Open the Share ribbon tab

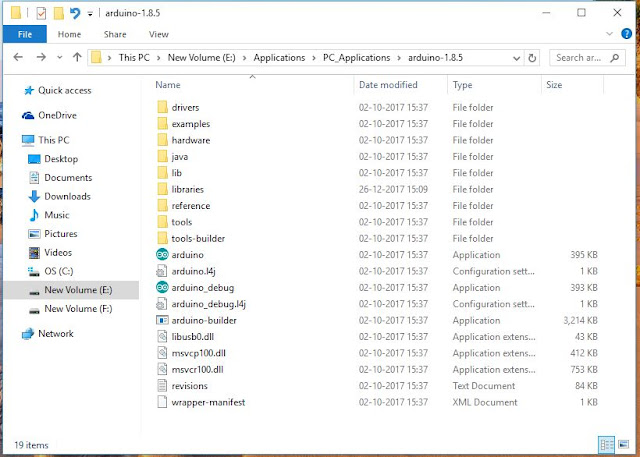[x=115, y=34]
